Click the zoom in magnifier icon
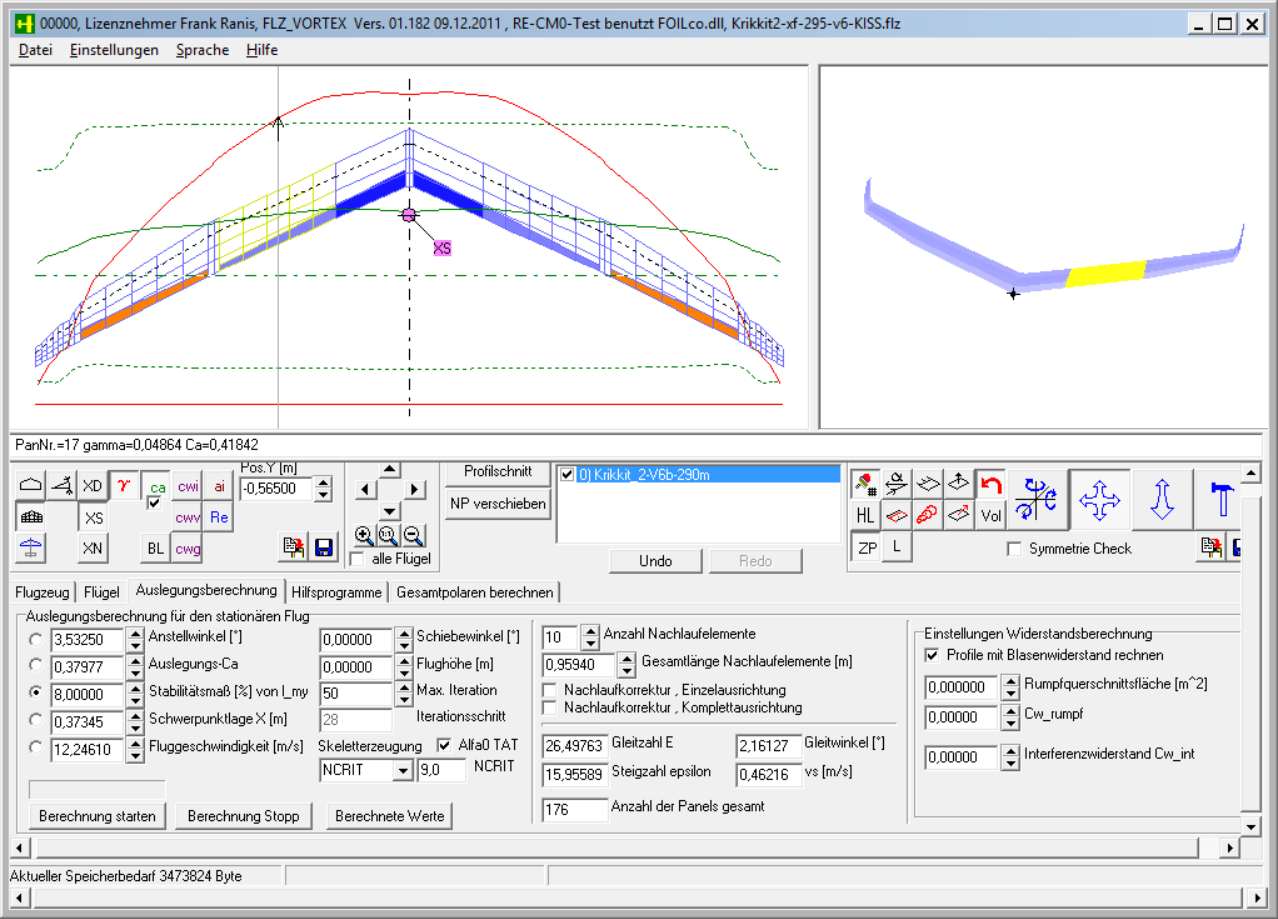 click(x=364, y=536)
